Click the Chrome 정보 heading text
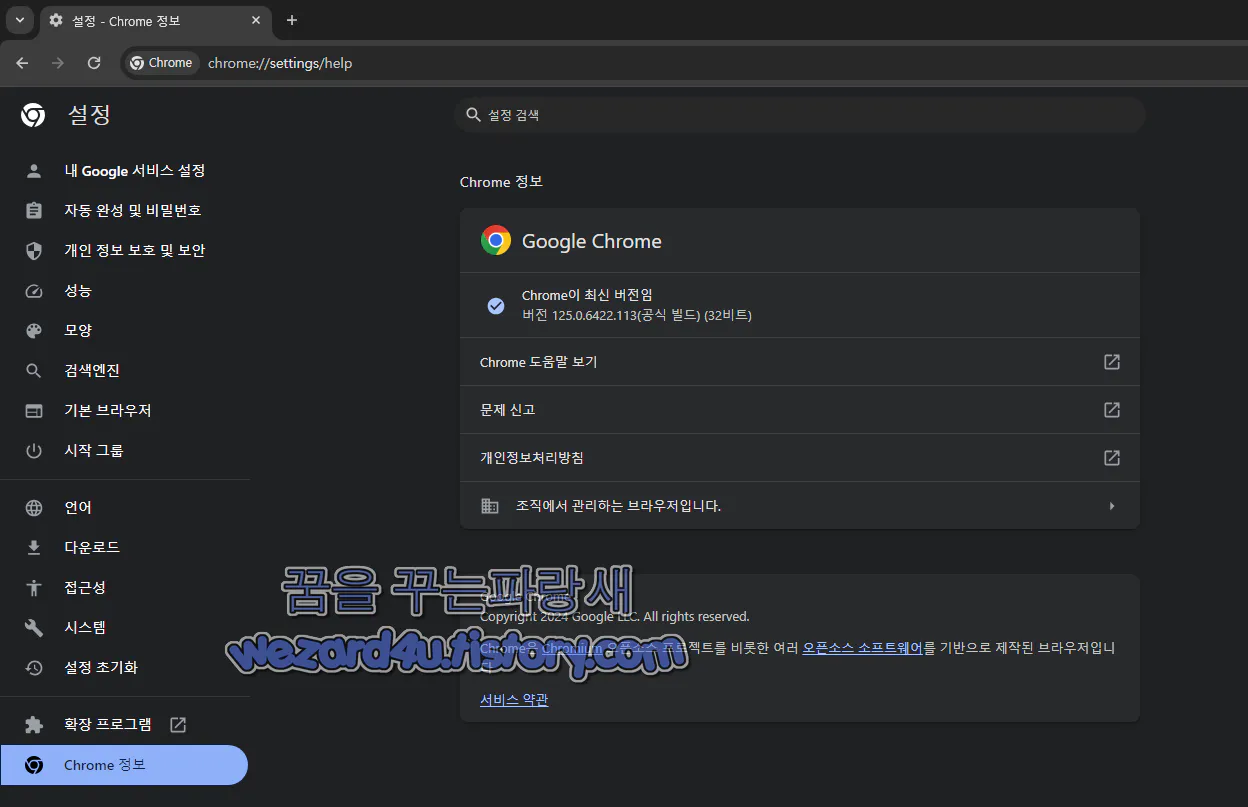Viewport: 1248px width, 807px height. 501,182
